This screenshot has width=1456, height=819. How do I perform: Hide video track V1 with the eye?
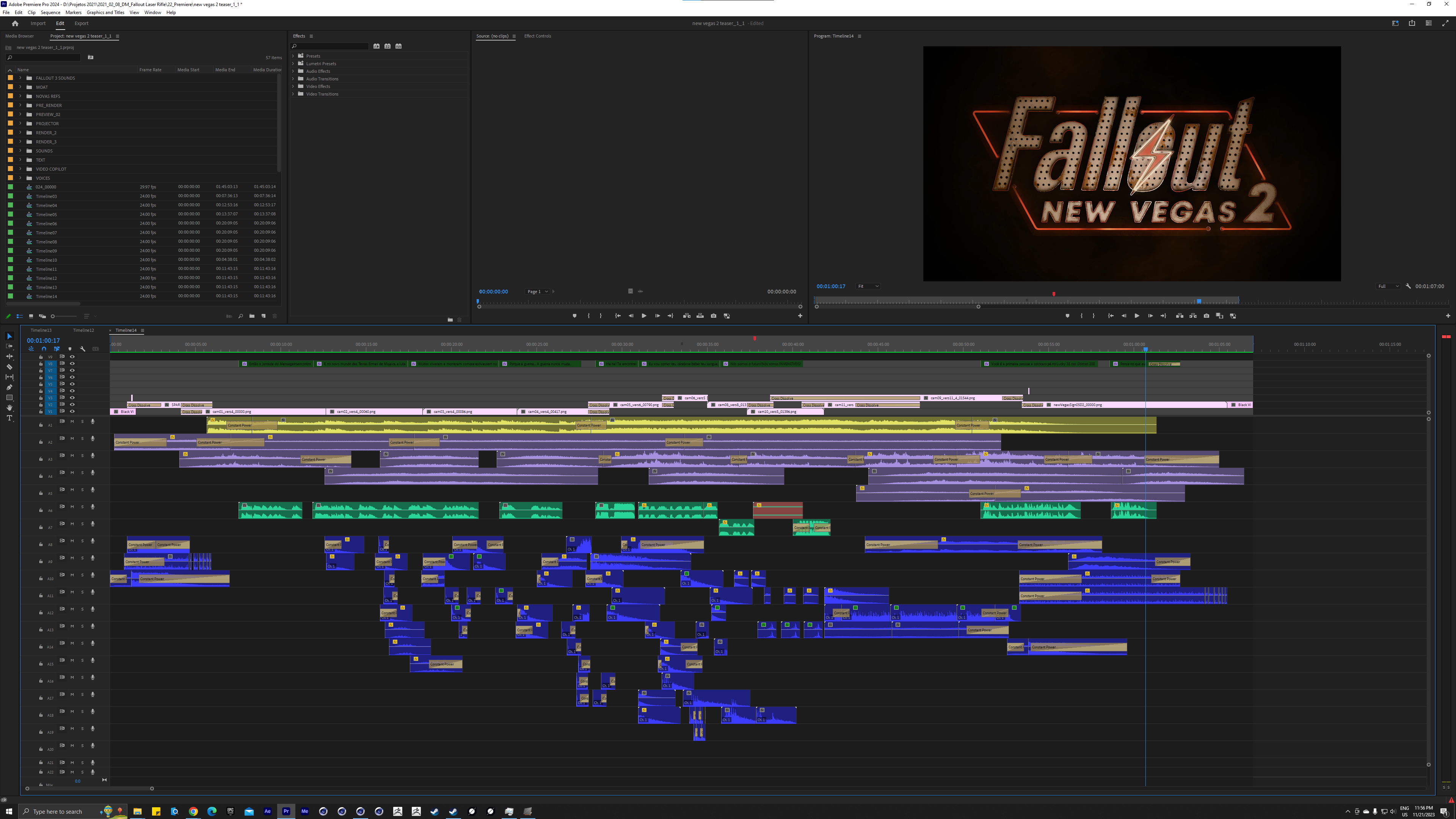click(72, 411)
